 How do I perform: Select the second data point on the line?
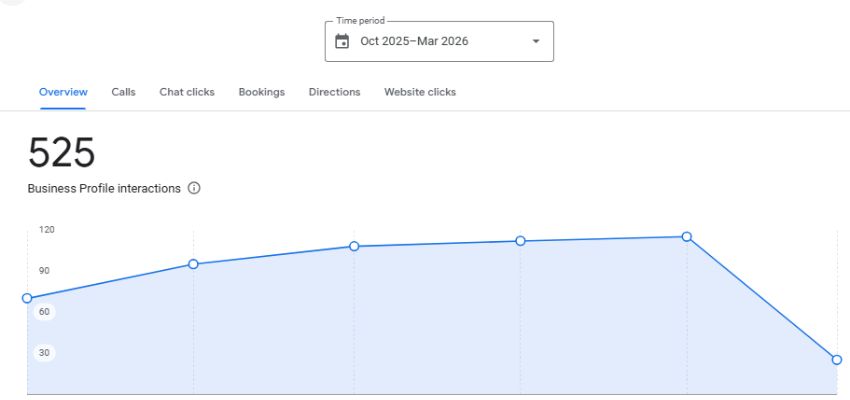[x=193, y=264]
